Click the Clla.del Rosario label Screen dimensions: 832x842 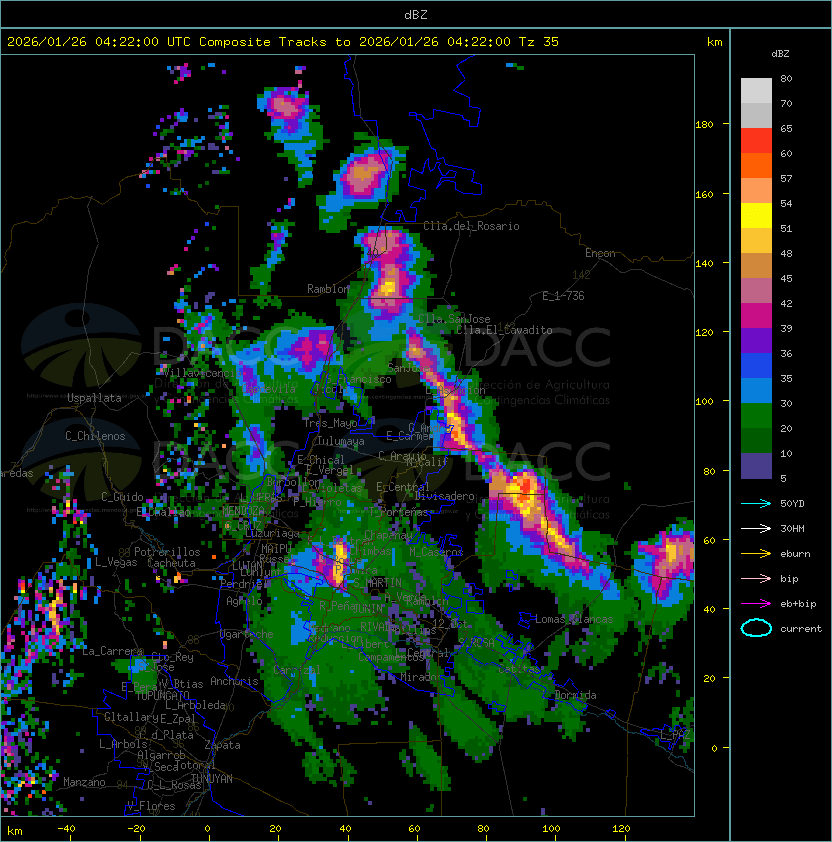471,226
